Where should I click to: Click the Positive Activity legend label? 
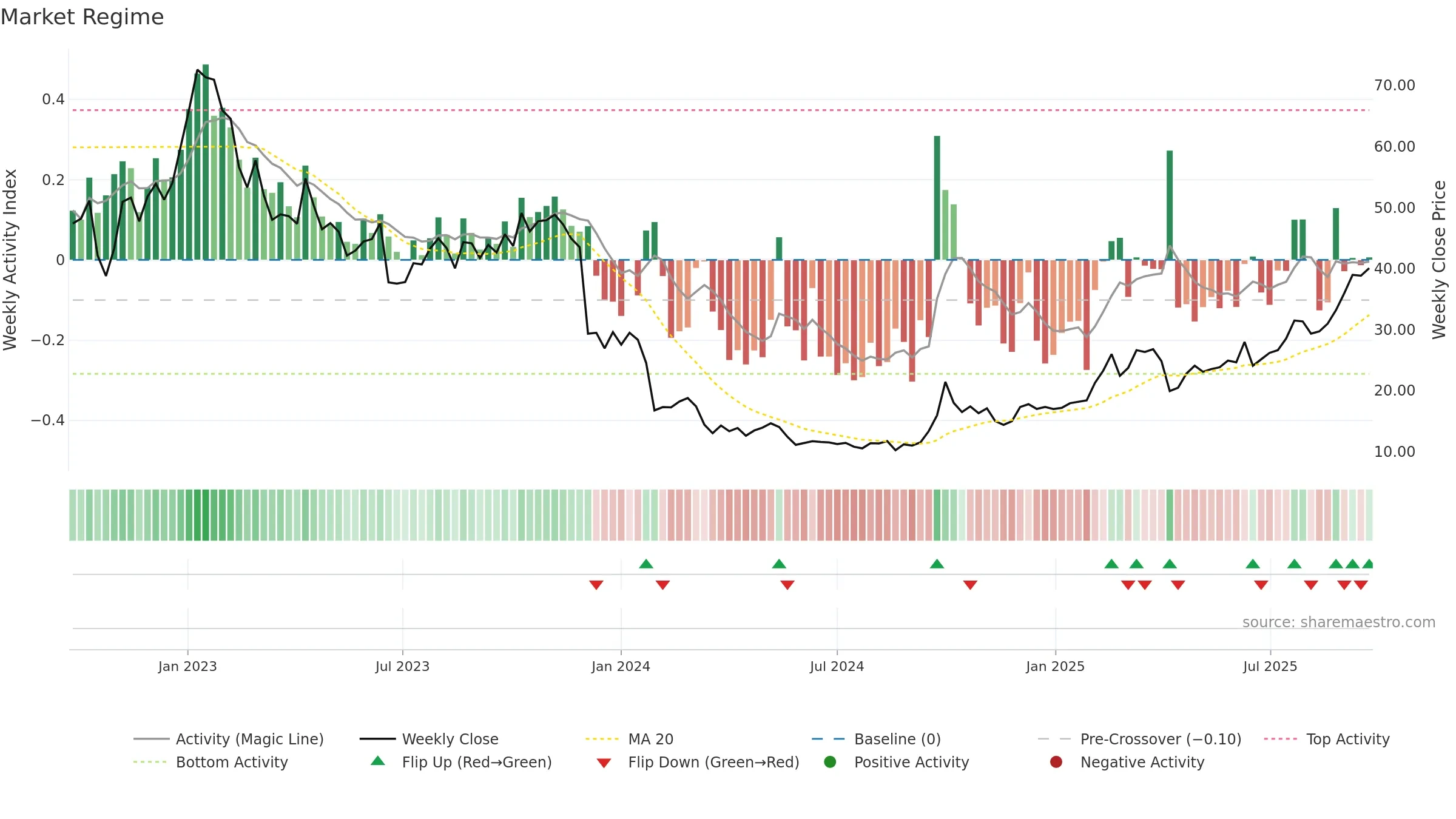[911, 762]
